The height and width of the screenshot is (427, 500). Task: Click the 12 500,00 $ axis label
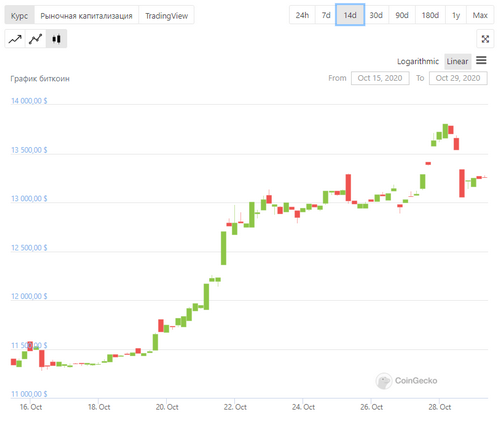pyautogui.click(x=29, y=247)
